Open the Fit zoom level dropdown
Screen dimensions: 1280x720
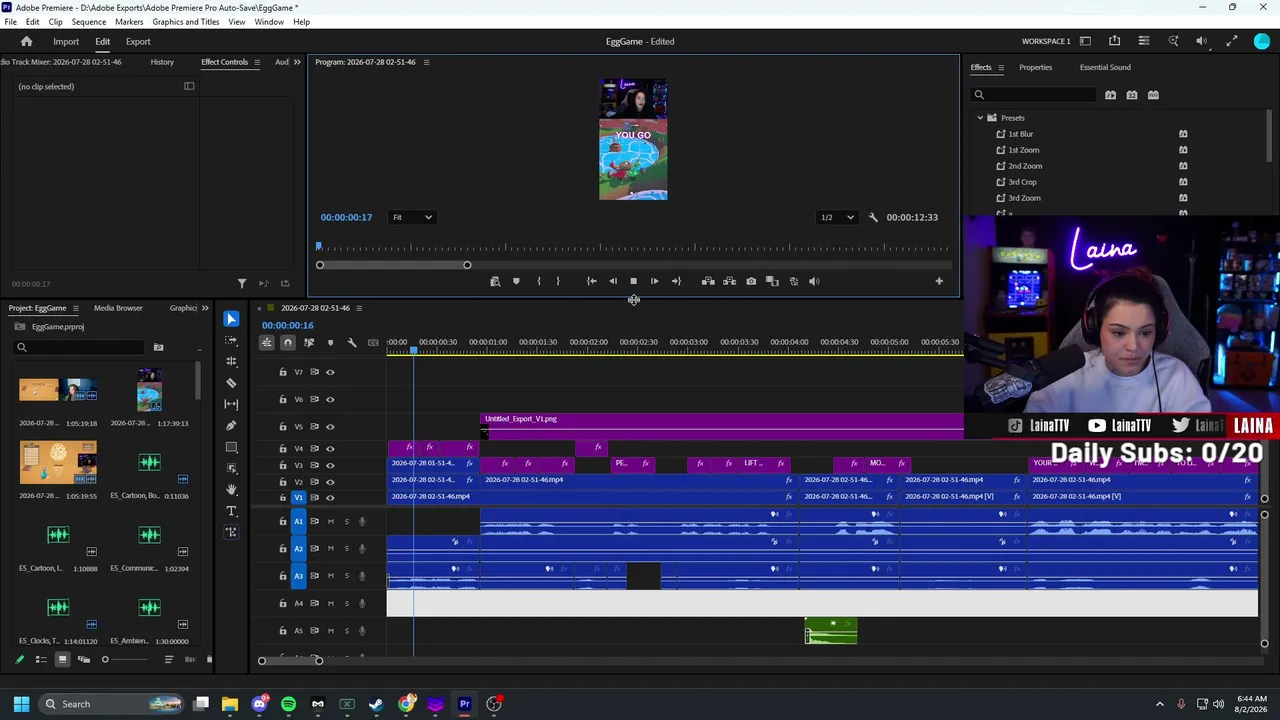coord(411,217)
